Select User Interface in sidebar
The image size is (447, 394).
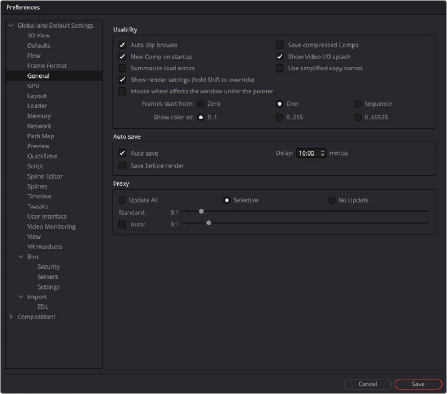click(x=47, y=217)
